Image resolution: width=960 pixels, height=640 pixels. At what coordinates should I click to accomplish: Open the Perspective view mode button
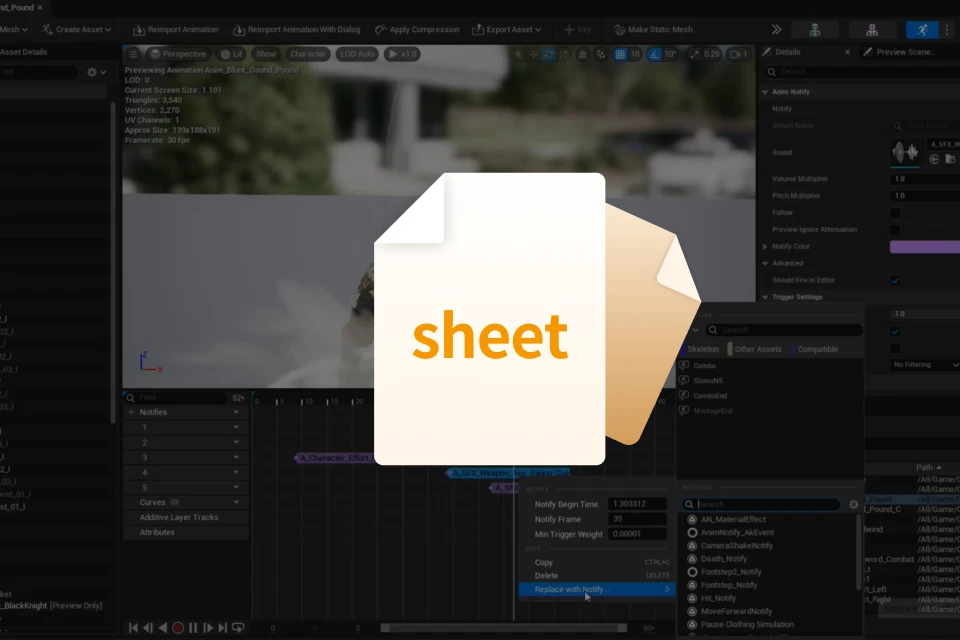point(178,54)
